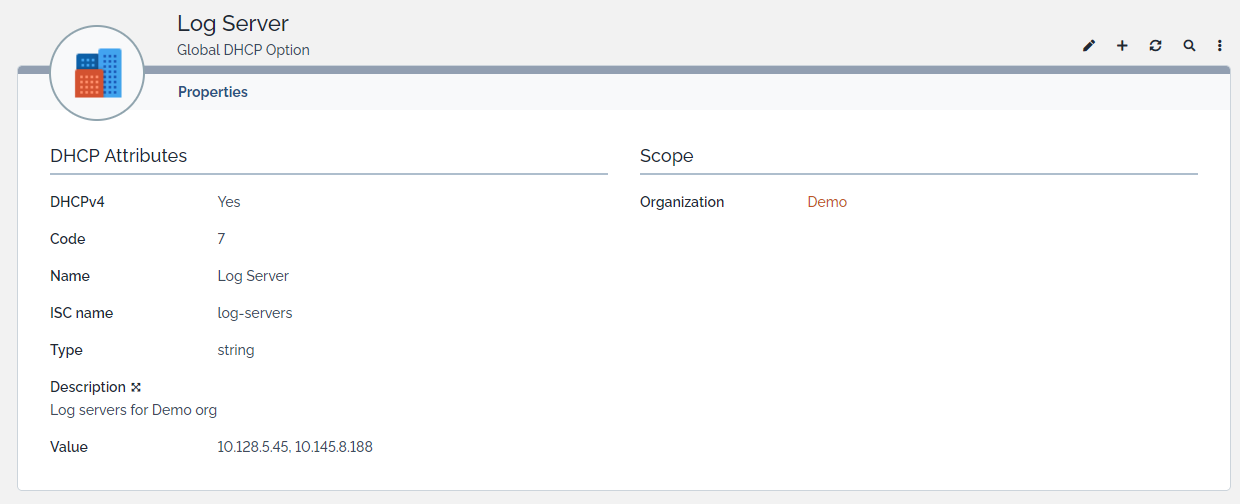
Task: Open the Demo organization link
Action: (x=827, y=202)
